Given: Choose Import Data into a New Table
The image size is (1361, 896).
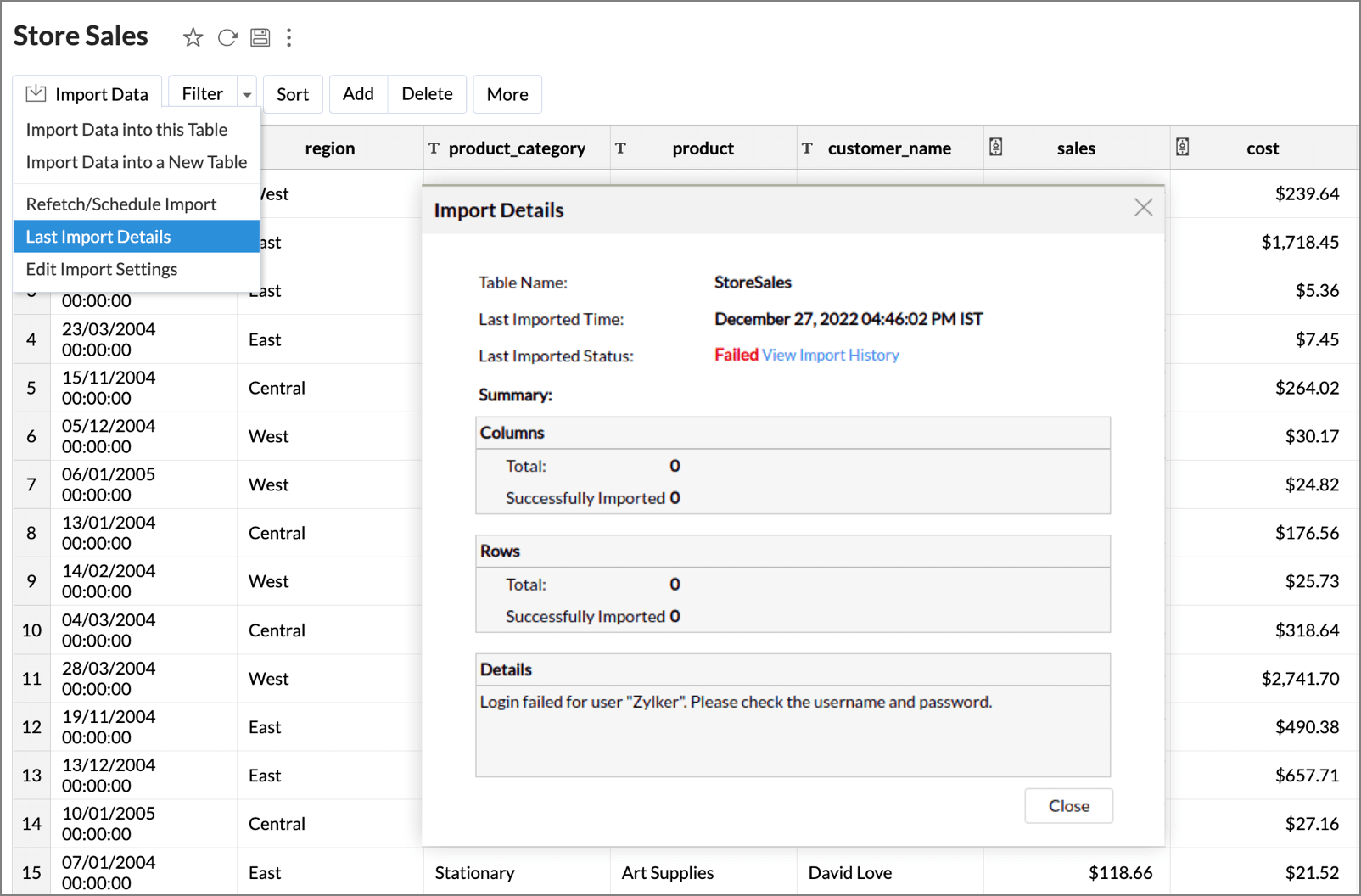Looking at the screenshot, I should pos(136,162).
